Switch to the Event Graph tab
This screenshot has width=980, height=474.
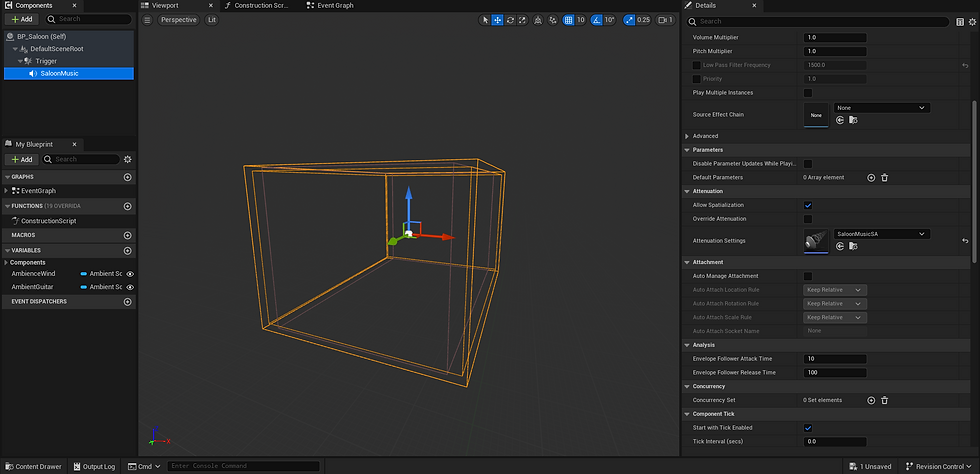click(335, 5)
